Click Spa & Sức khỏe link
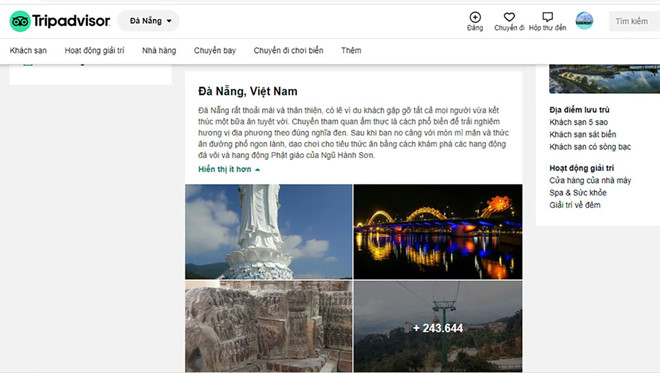 click(578, 192)
